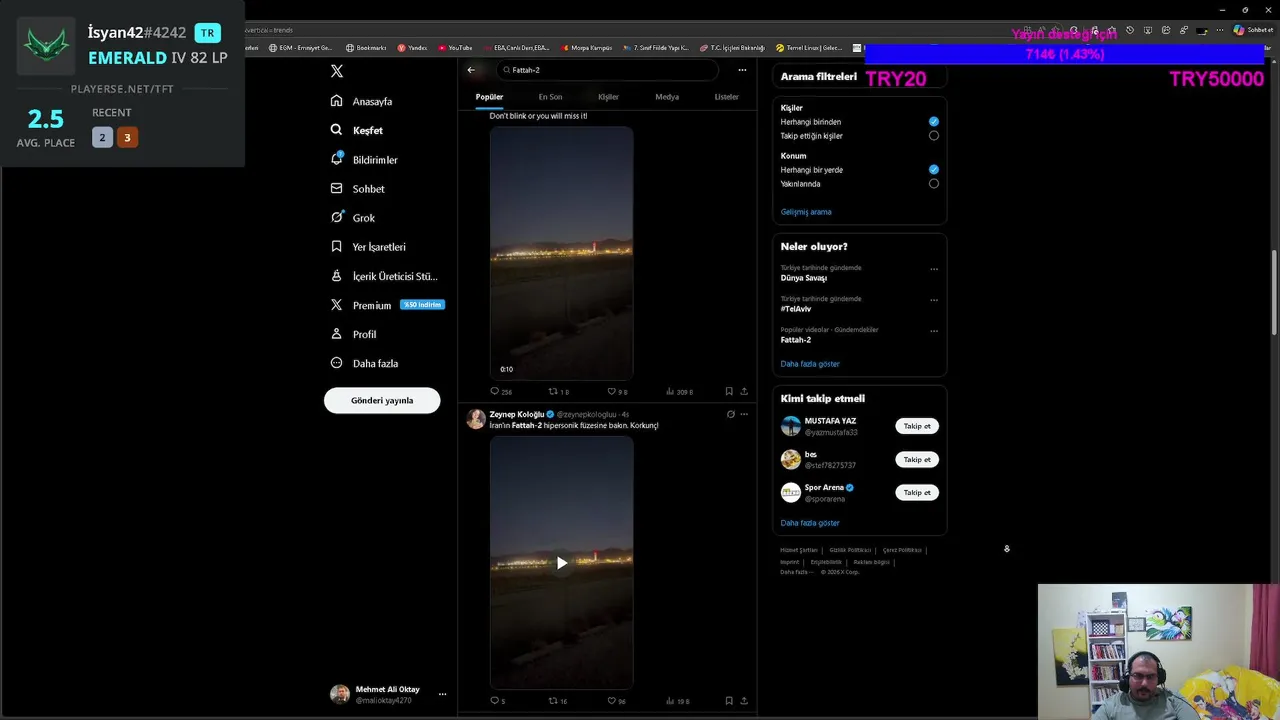1280x720 pixels.
Task: Bookmark Zeynep Koloğlu's tweet
Action: point(729,701)
